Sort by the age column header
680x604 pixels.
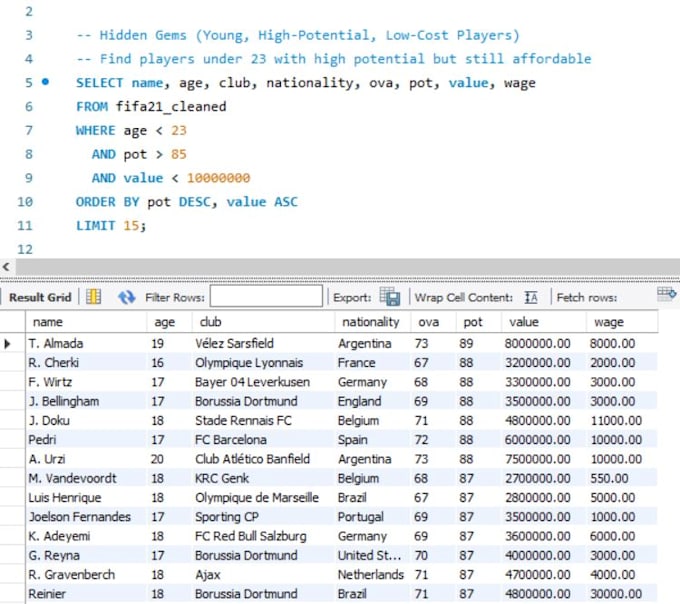[169, 322]
